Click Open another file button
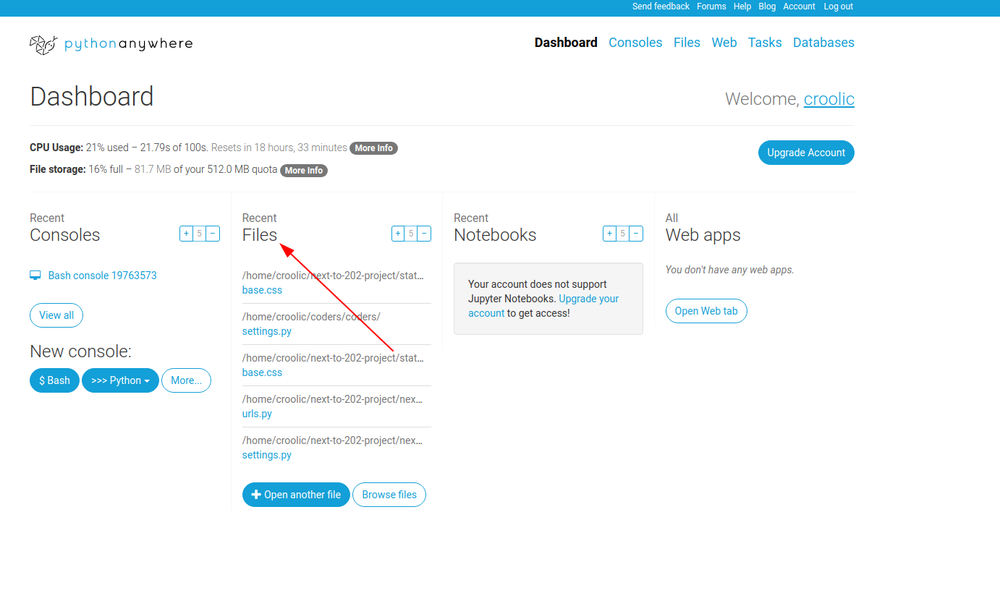1000x614 pixels. point(296,495)
